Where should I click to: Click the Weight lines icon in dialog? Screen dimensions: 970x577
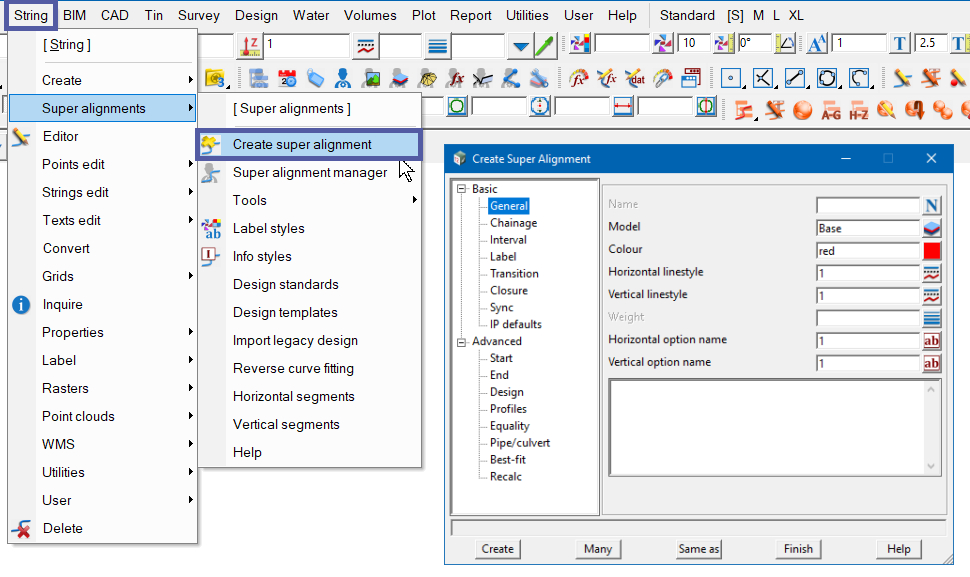(x=932, y=318)
